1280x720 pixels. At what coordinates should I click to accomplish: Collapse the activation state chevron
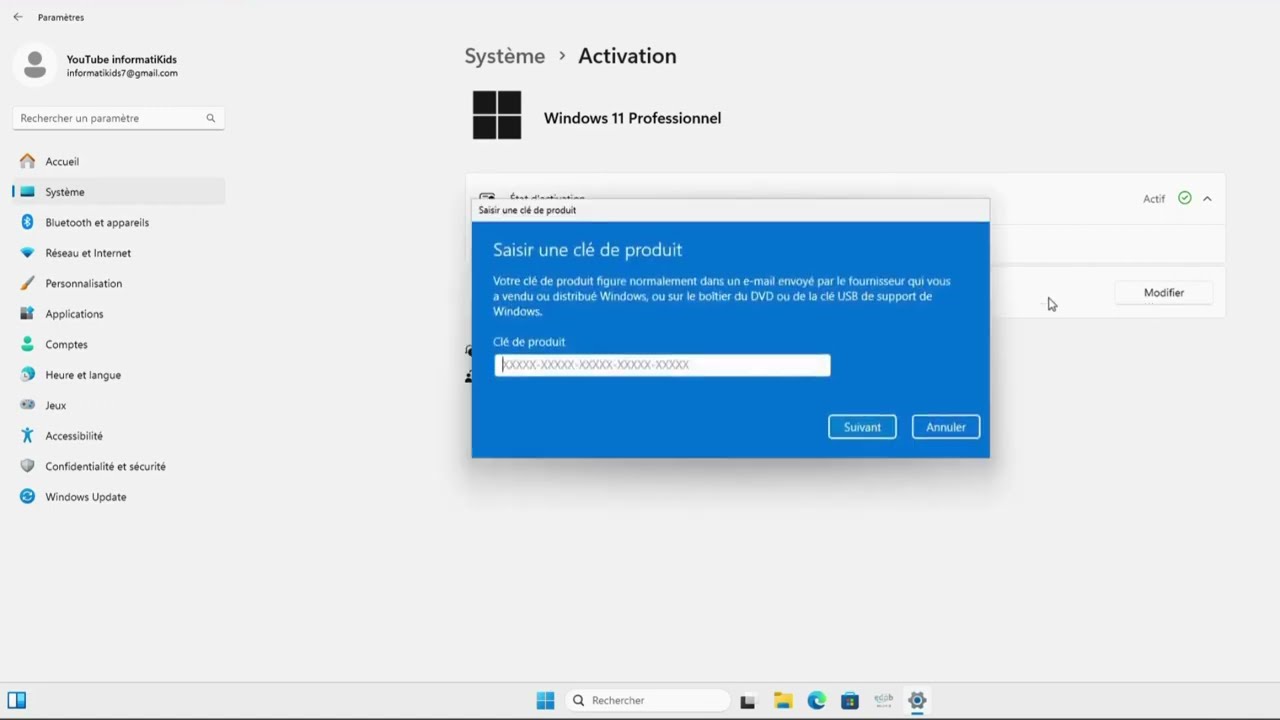point(1207,199)
